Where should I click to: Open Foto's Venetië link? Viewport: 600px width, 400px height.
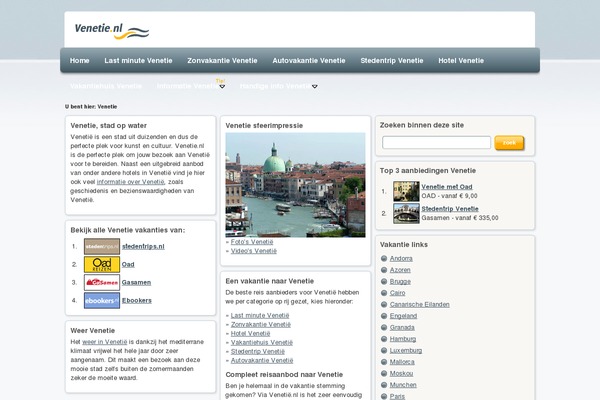252,242
